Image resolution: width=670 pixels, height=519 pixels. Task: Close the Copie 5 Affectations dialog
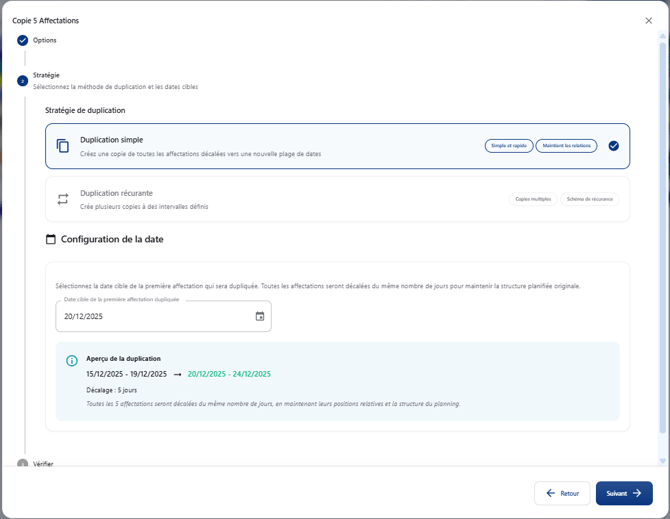648,20
